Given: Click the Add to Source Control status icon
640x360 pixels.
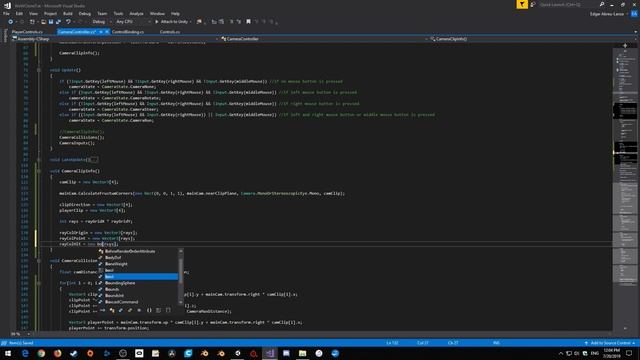Looking at the screenshot, I should (586, 343).
